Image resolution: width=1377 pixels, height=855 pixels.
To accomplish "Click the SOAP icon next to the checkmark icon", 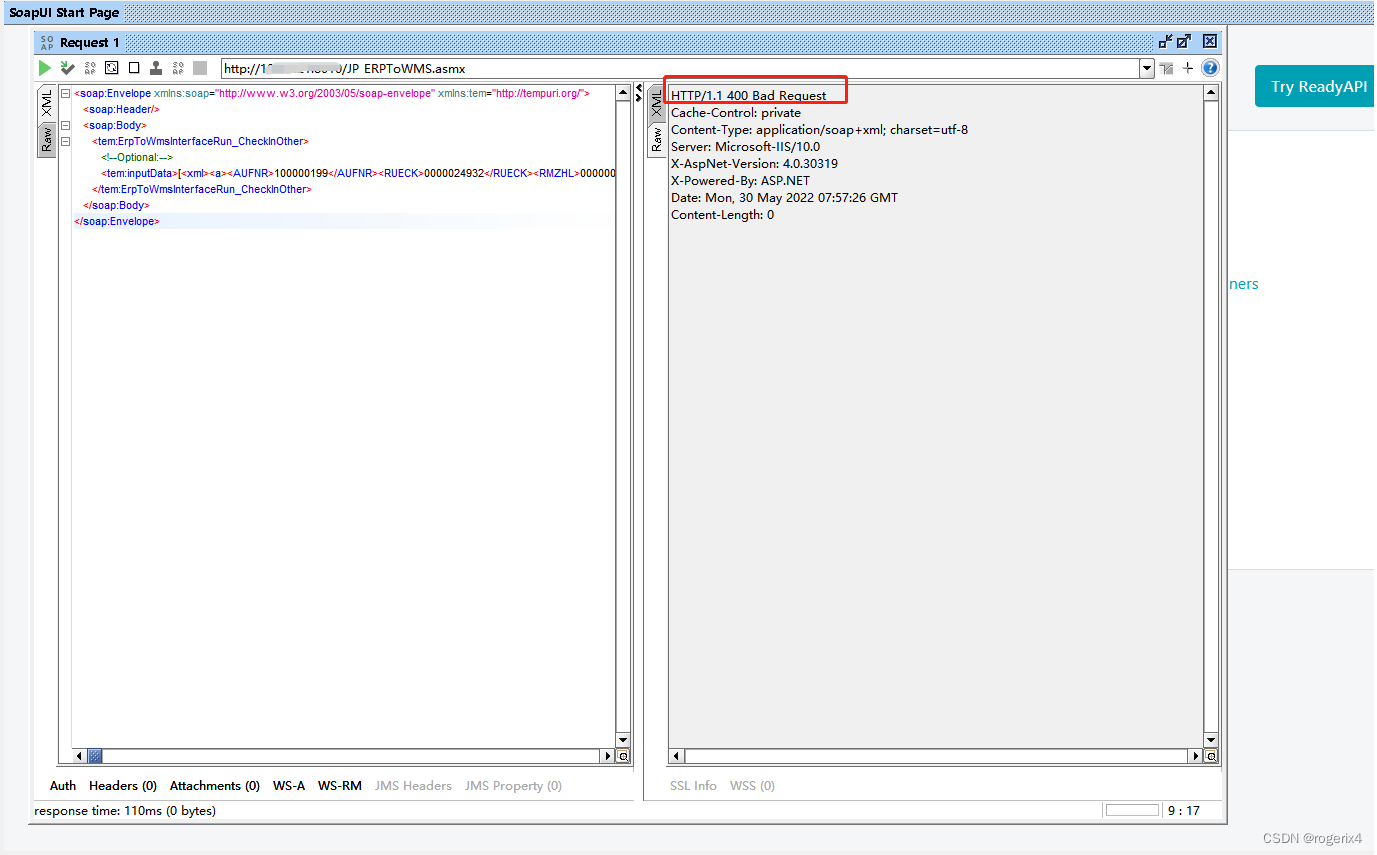I will tap(90, 68).
